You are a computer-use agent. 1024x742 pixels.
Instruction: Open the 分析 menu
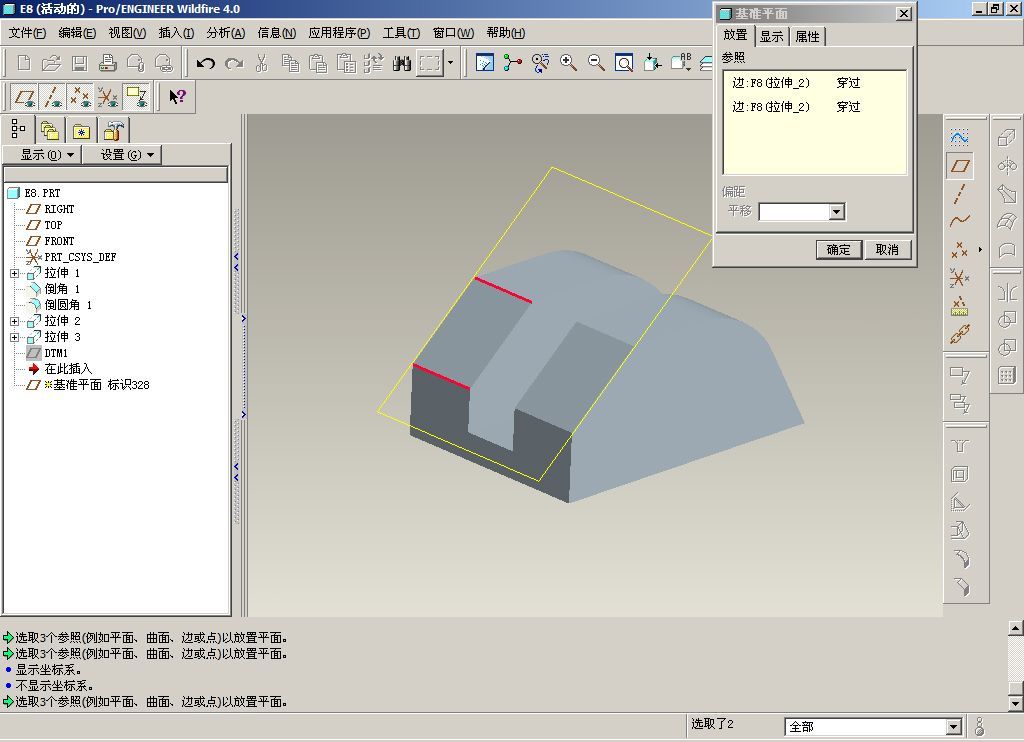click(x=225, y=33)
